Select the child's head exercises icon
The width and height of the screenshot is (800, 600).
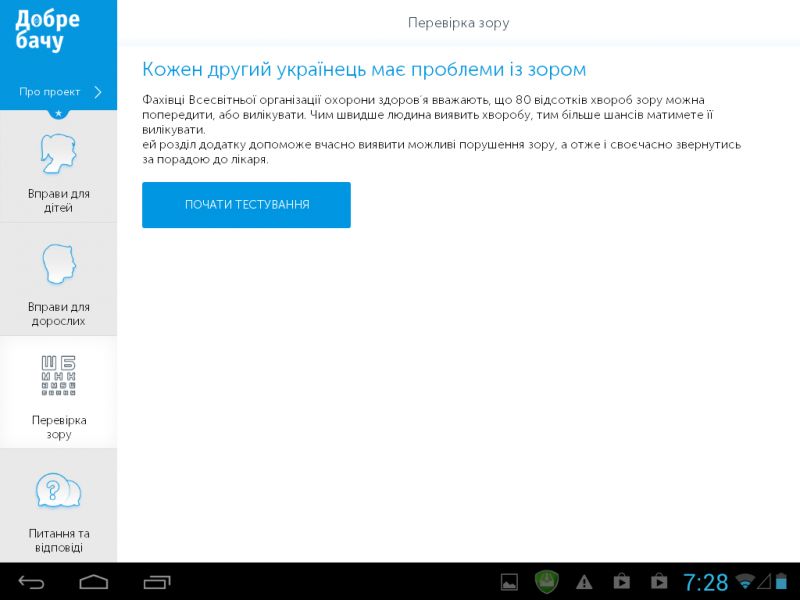pyautogui.click(x=58, y=153)
